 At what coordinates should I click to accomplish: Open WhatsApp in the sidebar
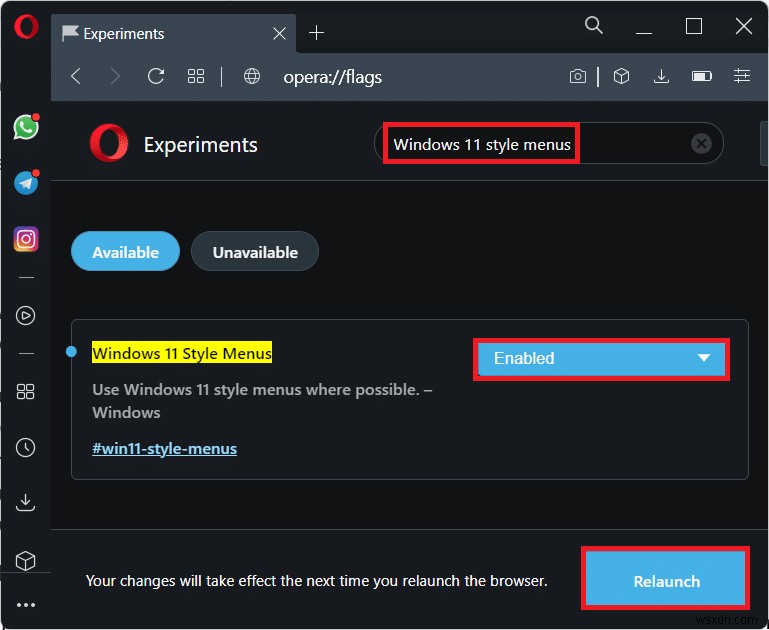pyautogui.click(x=26, y=127)
